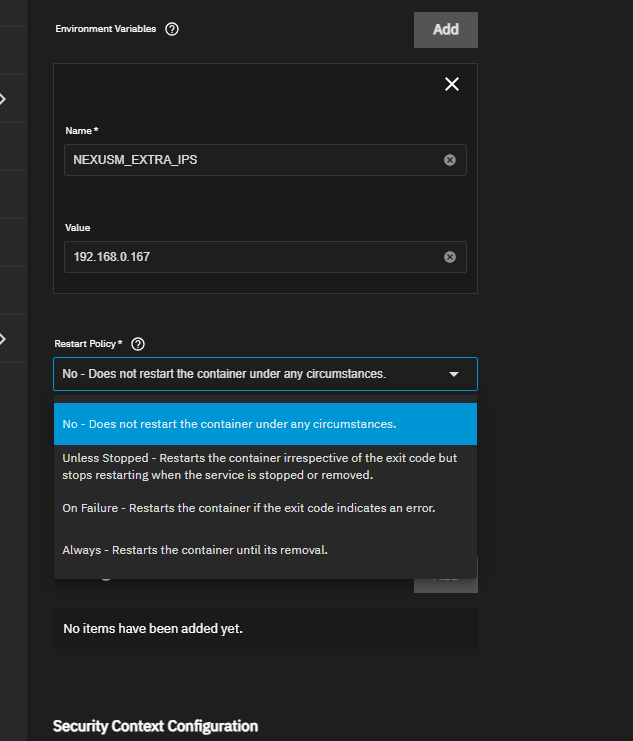Clear the Value field with its icon
Image resolution: width=633 pixels, height=741 pixels.
(450, 257)
